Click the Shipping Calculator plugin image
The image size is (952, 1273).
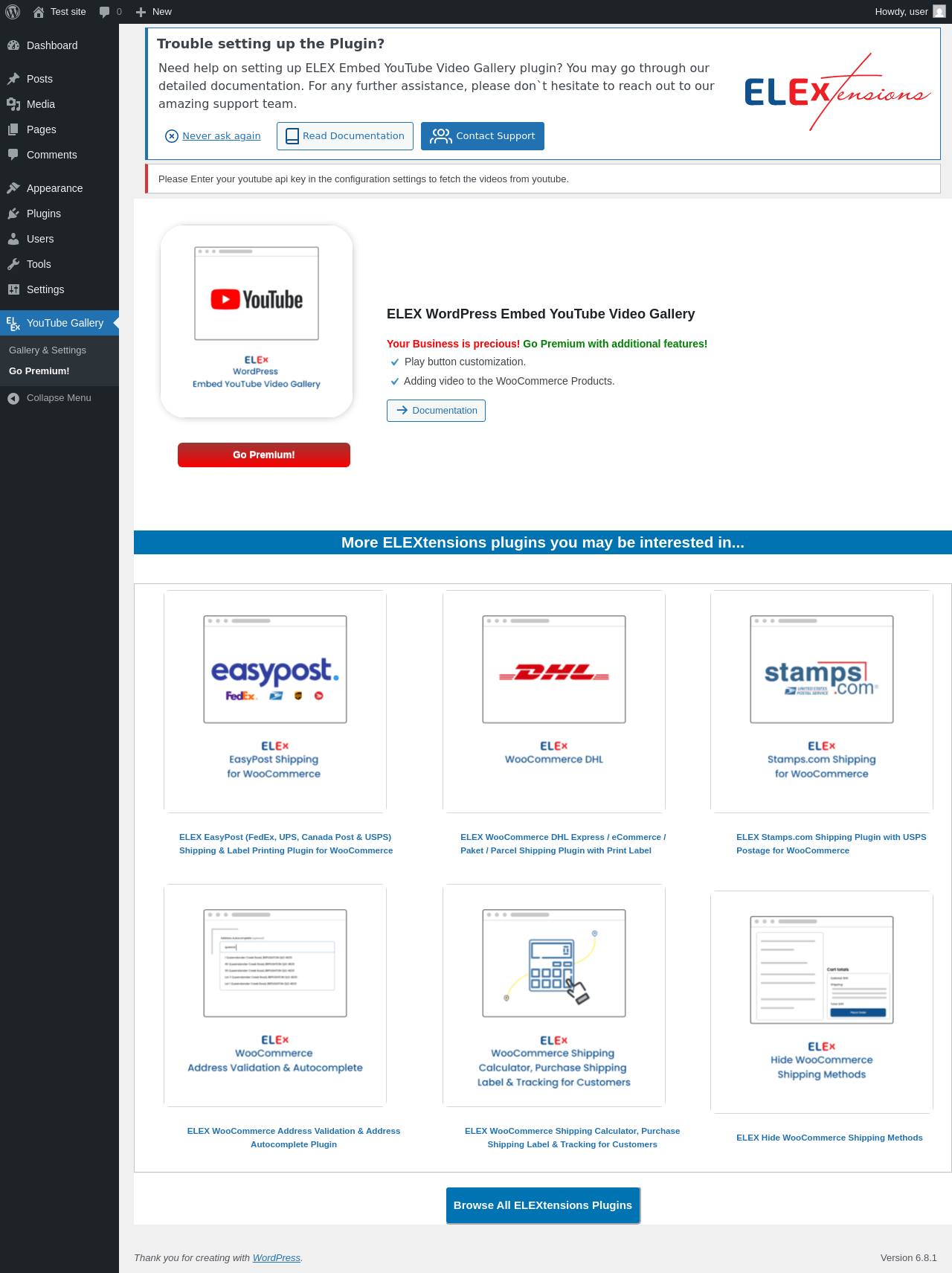(554, 995)
